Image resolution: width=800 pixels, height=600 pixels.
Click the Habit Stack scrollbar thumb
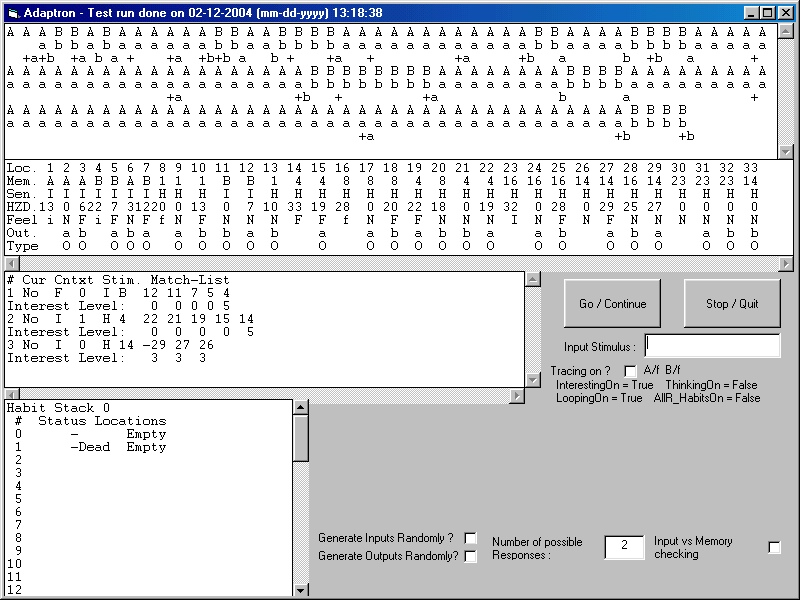tap(301, 438)
